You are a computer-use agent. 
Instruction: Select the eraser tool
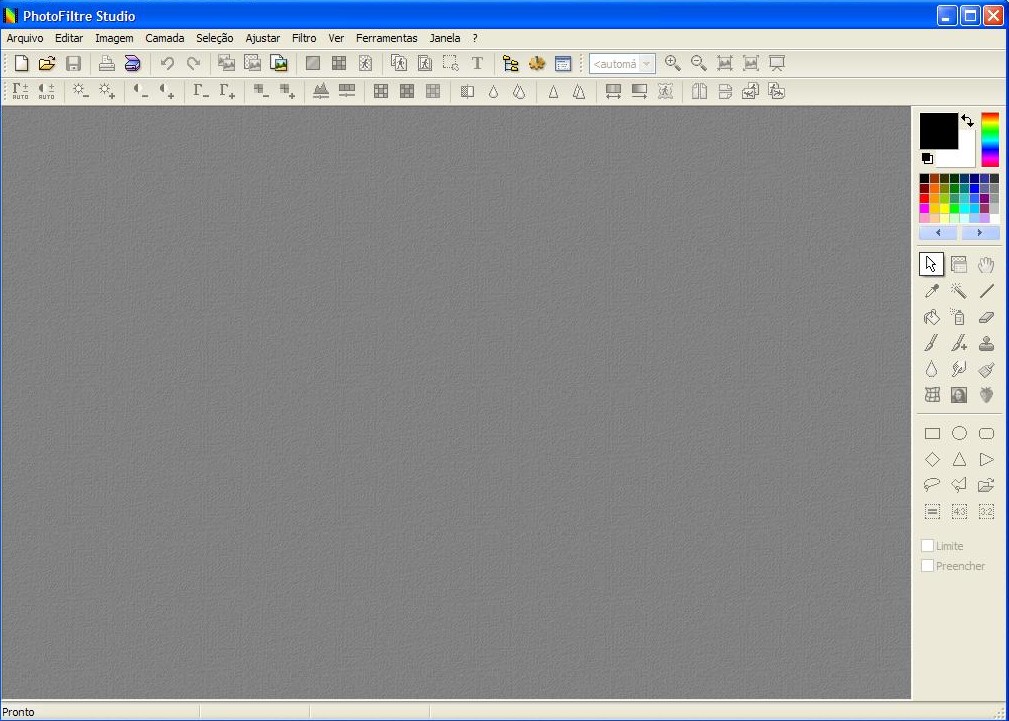tap(986, 317)
